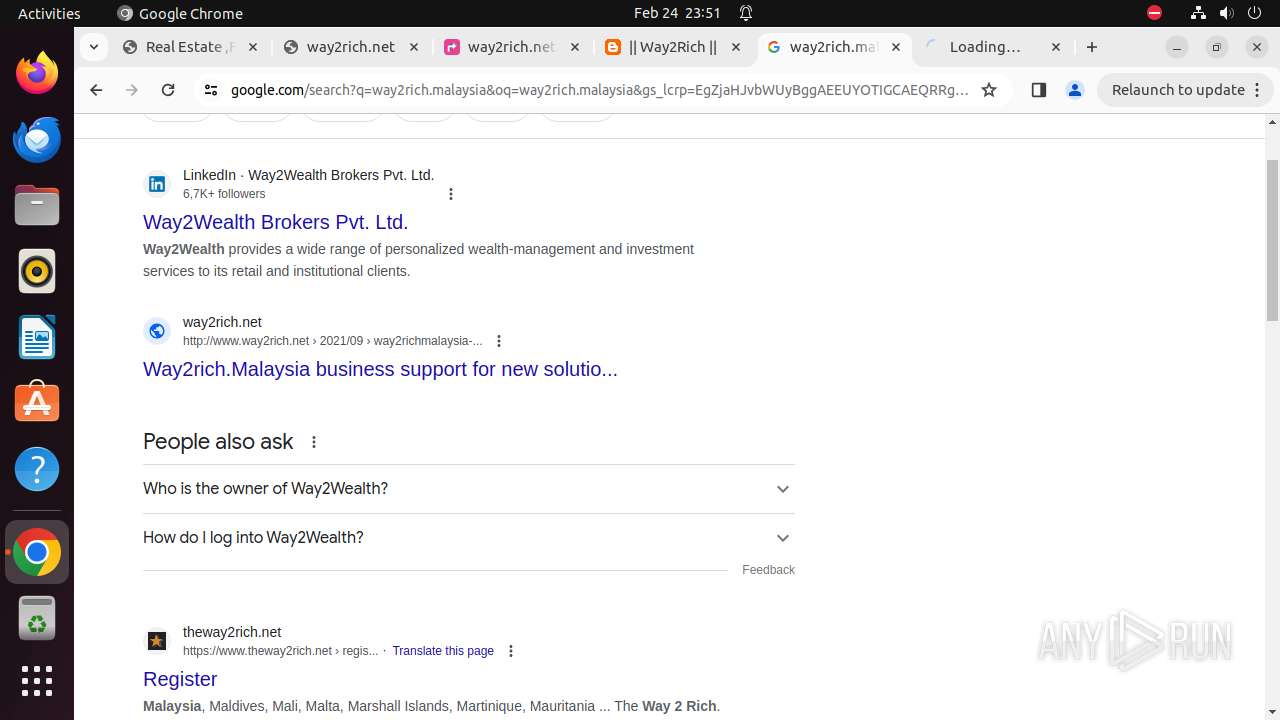
Task: Expand "How do I log into Way2Wealth?"
Action: [x=468, y=538]
